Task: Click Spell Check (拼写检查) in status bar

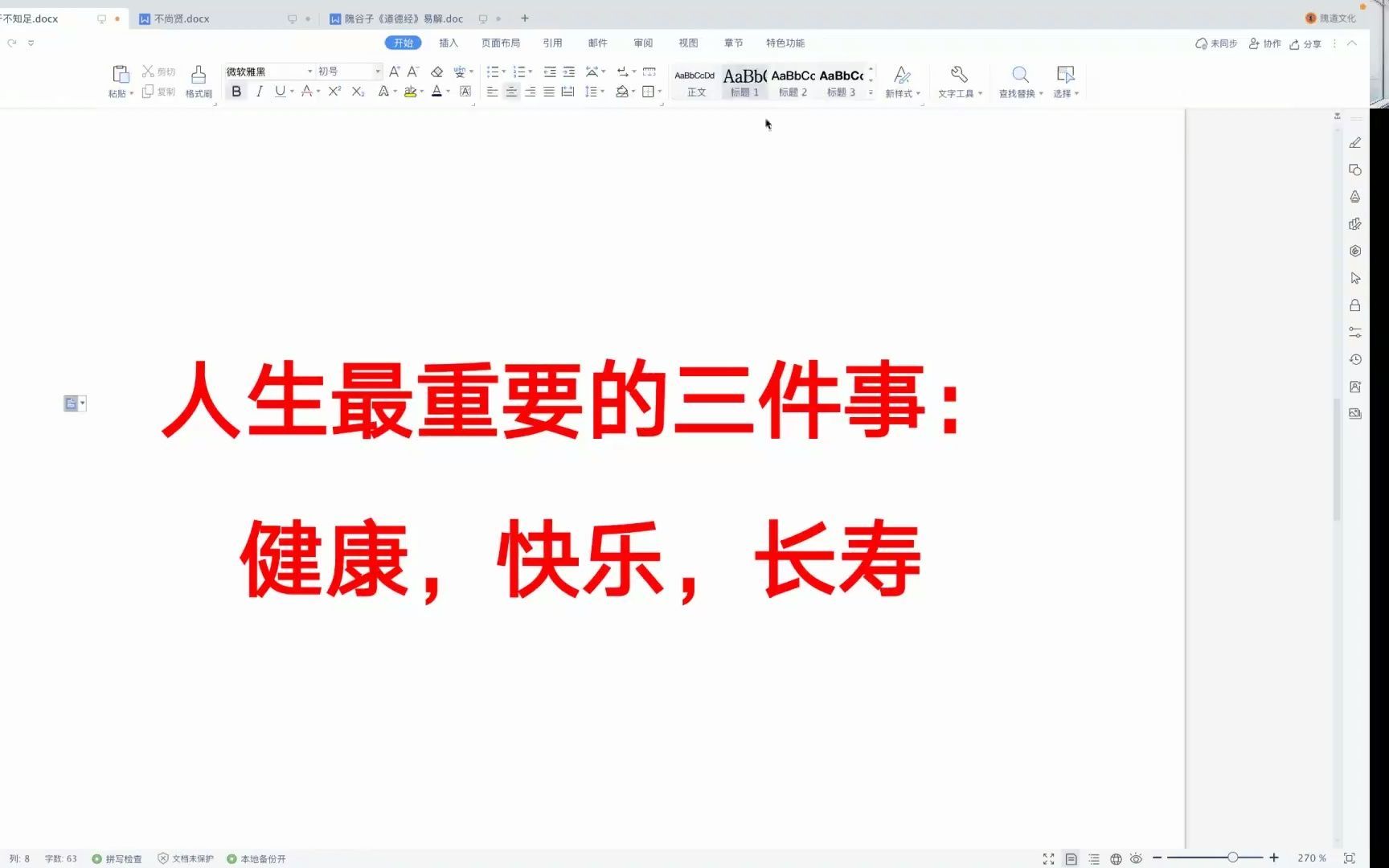Action: coord(117,858)
